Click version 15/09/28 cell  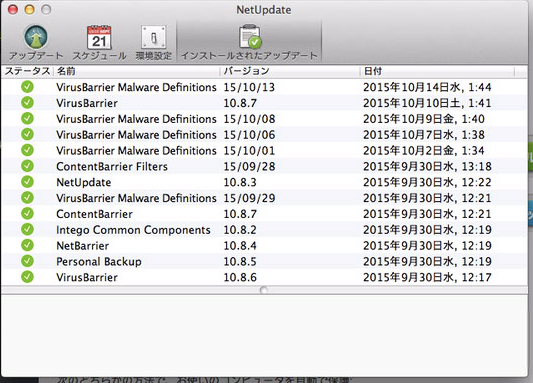249,167
